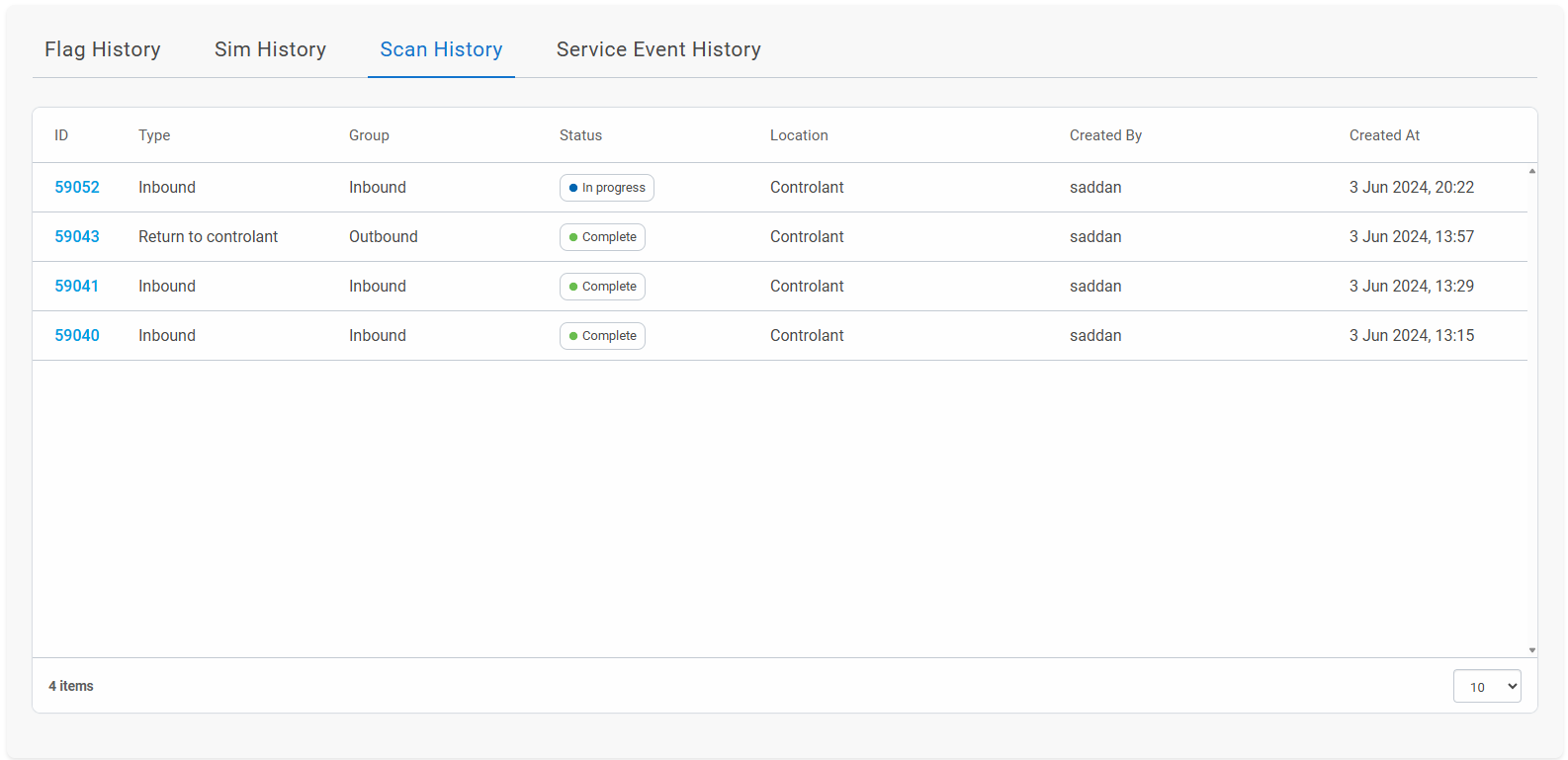Click the '3 Jun 2024, 13:15' timestamp
This screenshot has width=1568, height=760.
coord(1412,336)
